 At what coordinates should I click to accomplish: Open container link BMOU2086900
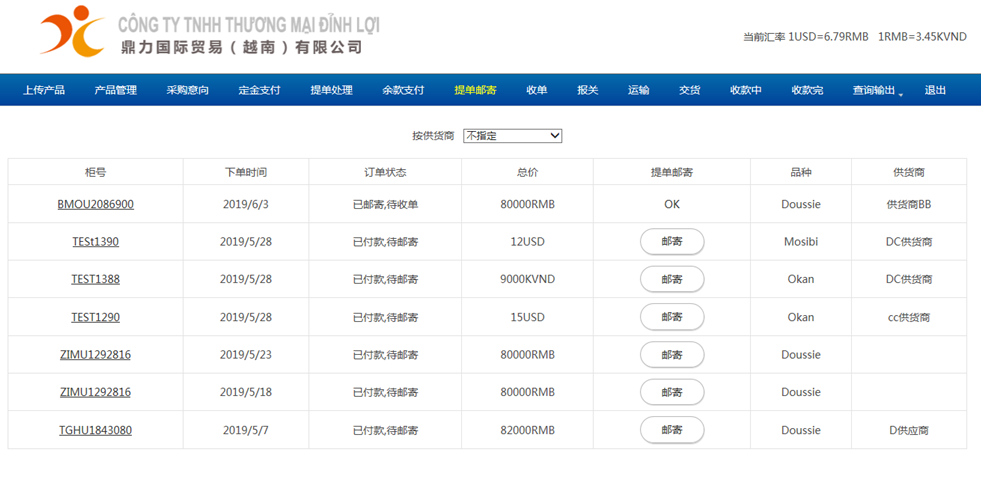click(x=96, y=204)
